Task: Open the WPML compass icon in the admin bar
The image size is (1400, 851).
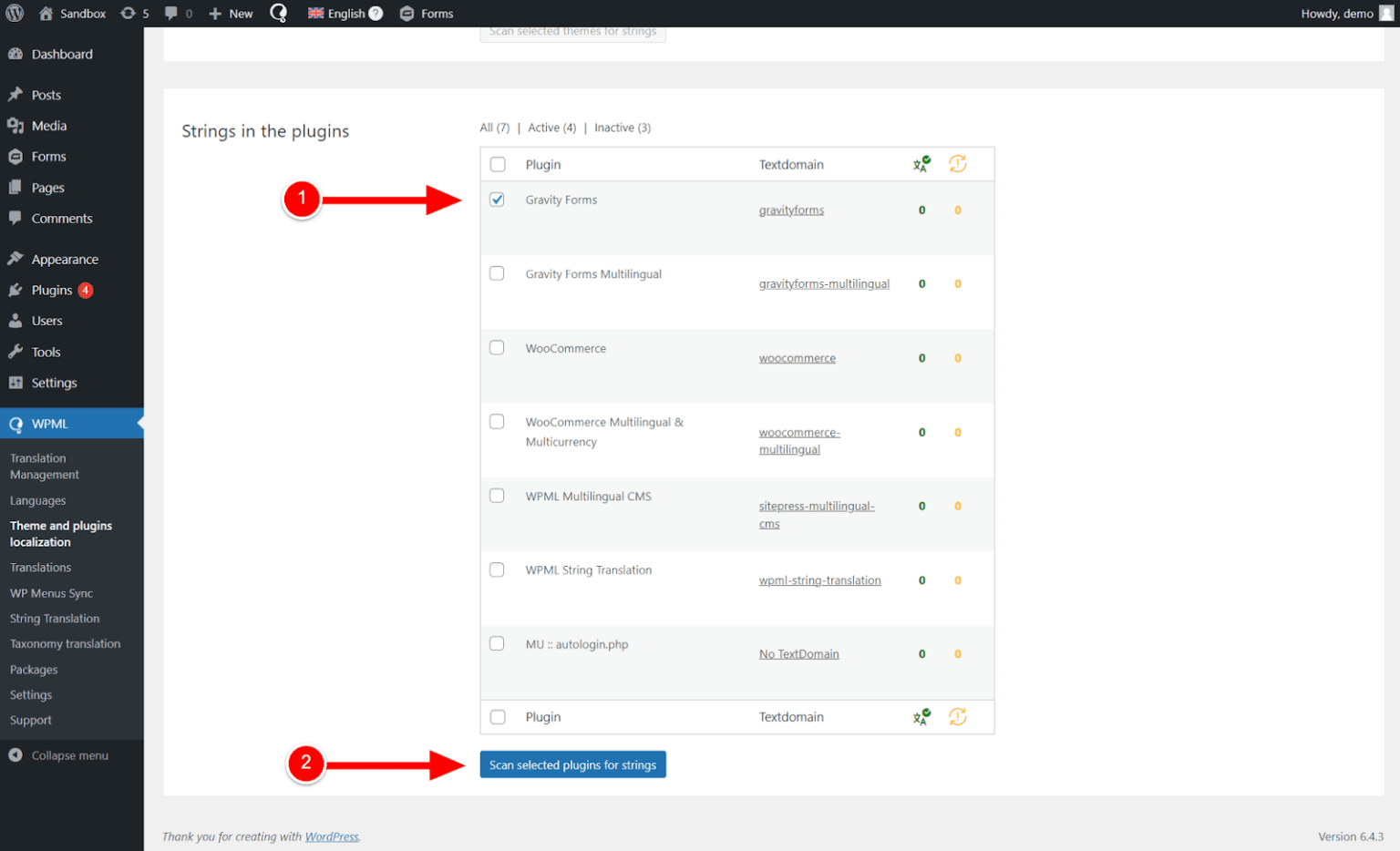Action: point(279,13)
